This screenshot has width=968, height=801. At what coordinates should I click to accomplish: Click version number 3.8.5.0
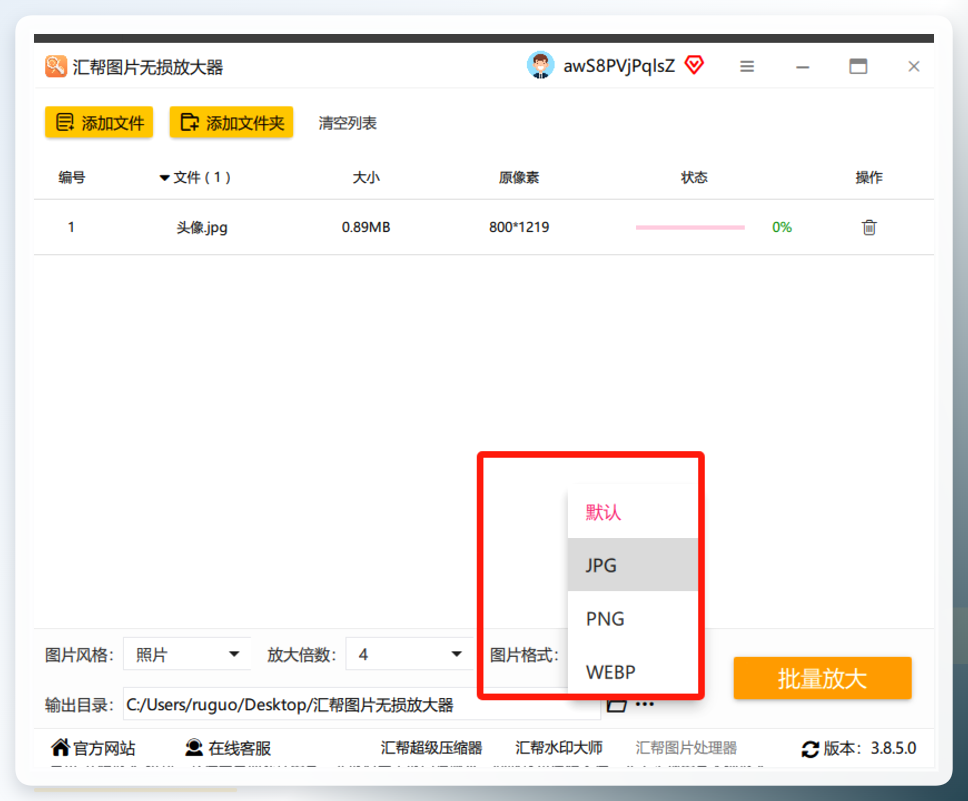893,748
